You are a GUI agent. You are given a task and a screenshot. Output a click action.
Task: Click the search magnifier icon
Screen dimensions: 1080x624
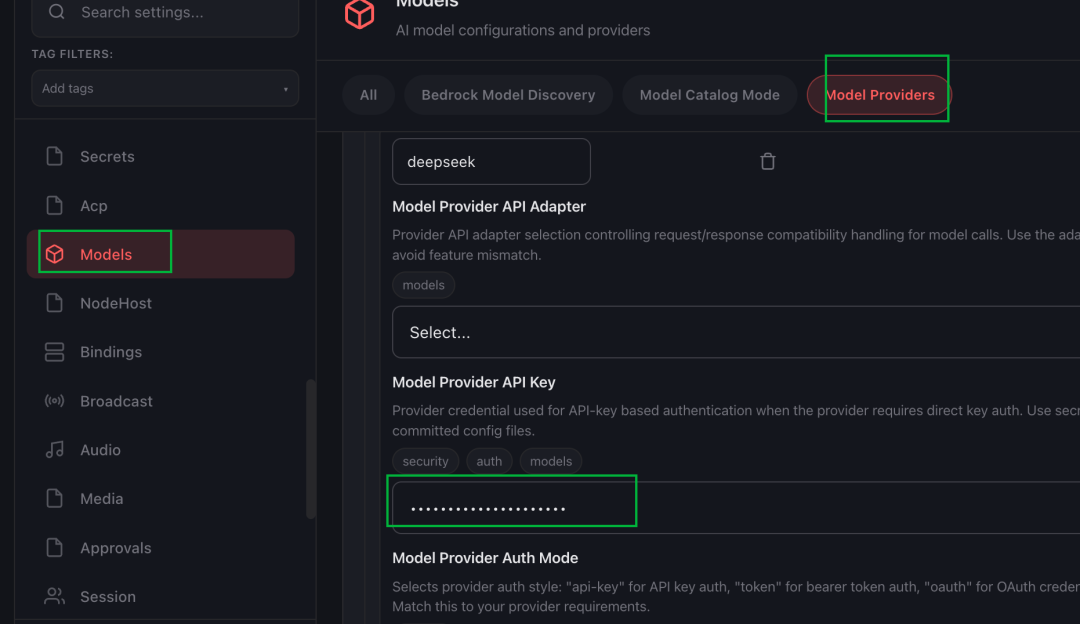(x=56, y=12)
